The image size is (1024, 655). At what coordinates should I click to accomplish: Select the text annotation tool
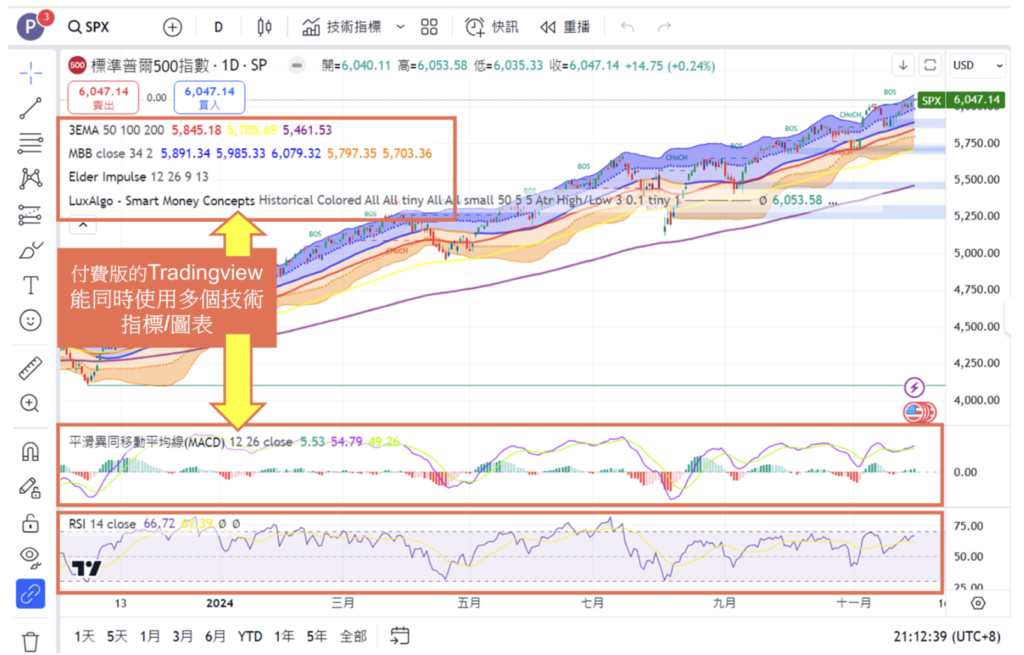30,285
